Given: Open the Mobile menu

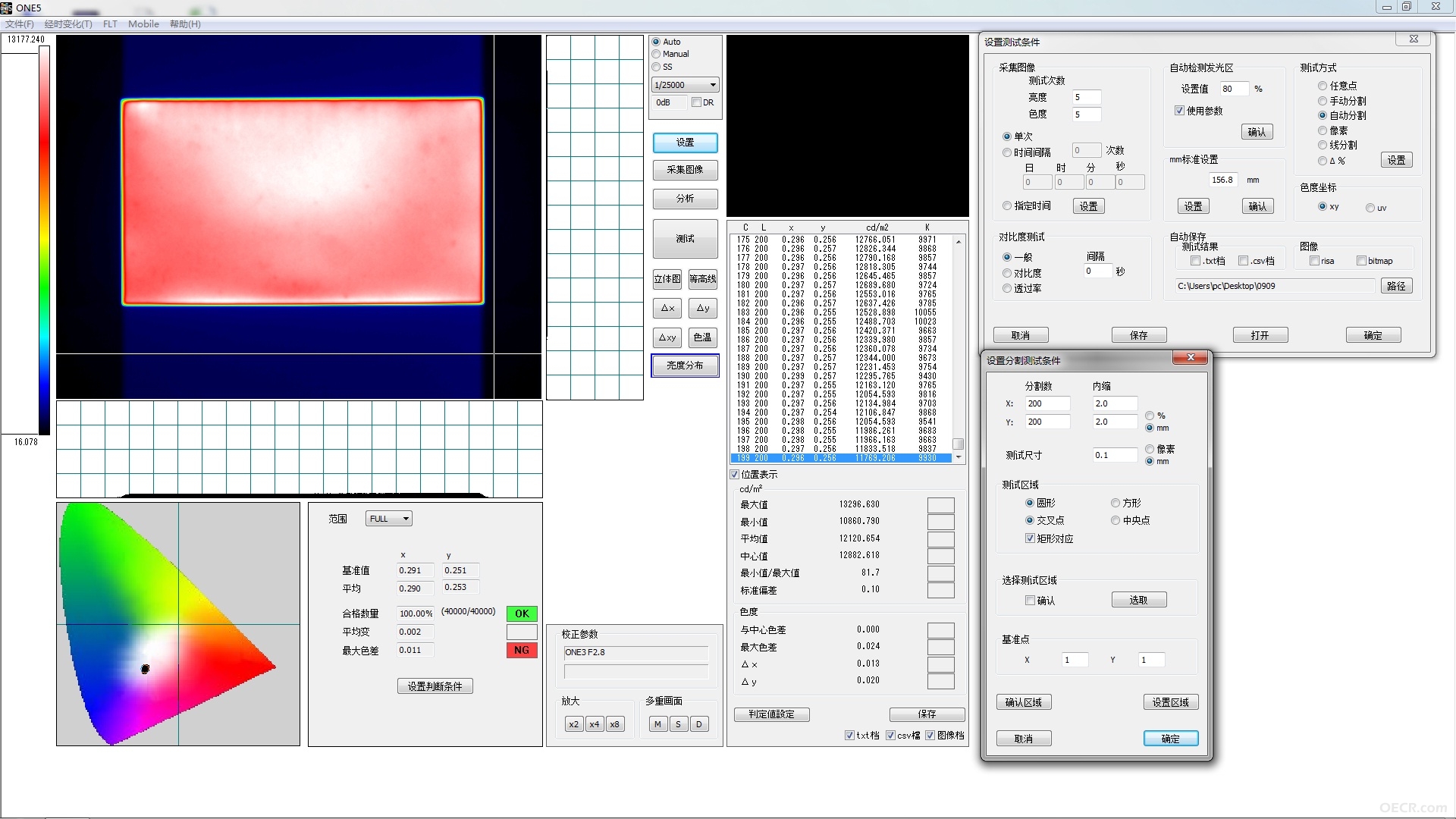Looking at the screenshot, I should tap(143, 24).
